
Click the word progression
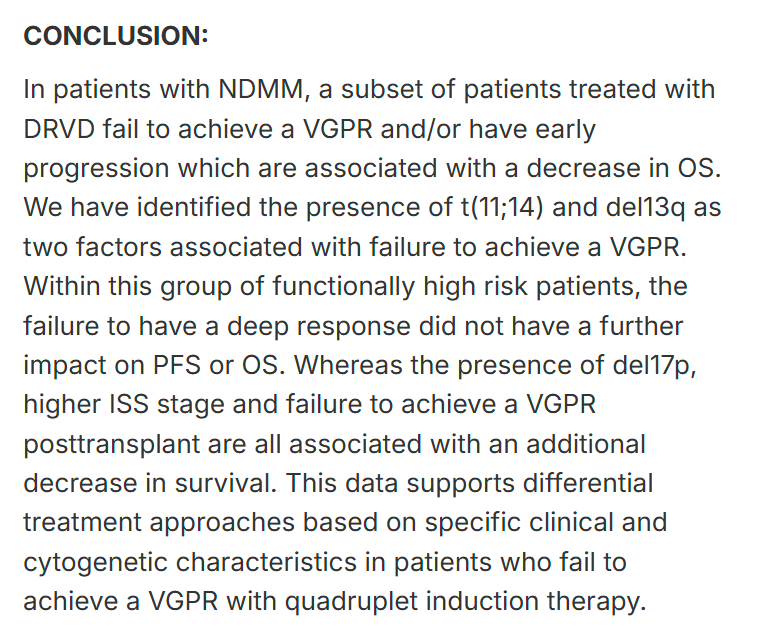point(96,169)
